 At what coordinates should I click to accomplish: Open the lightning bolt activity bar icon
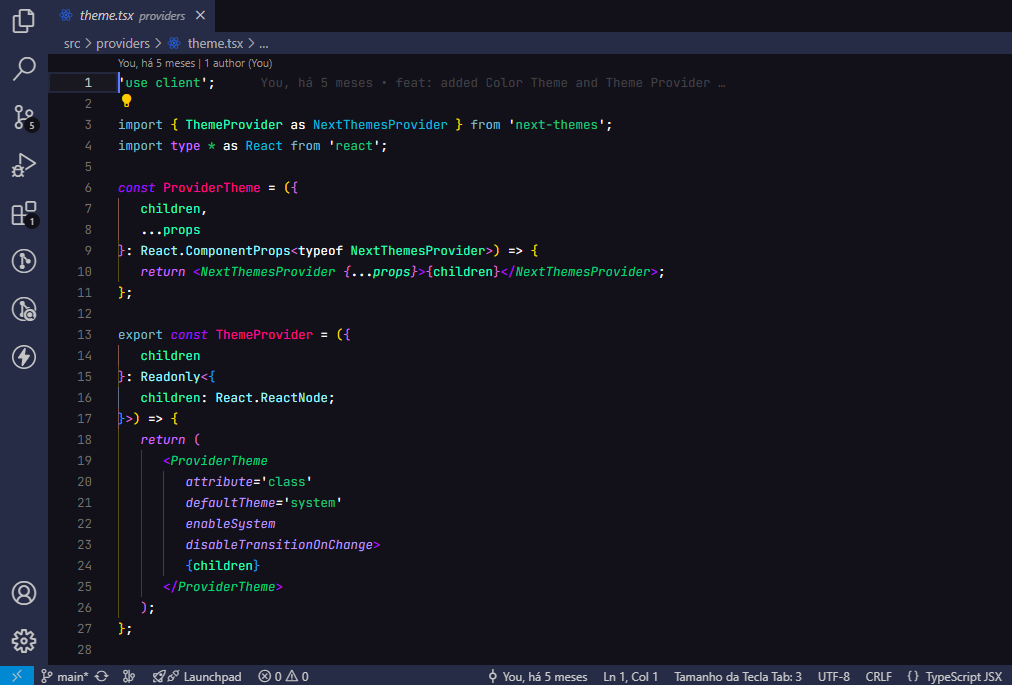point(24,356)
